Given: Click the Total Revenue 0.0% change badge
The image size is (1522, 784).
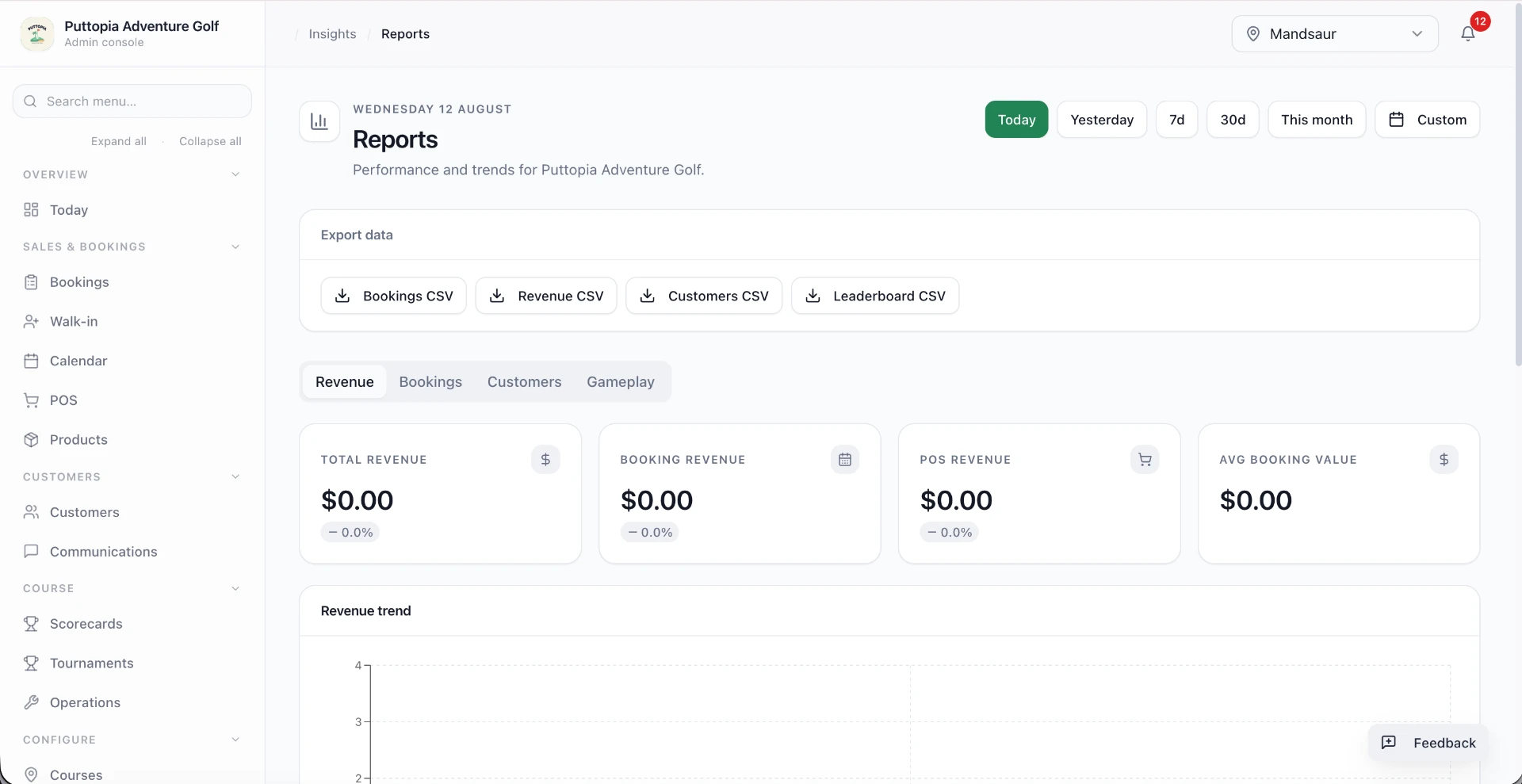Looking at the screenshot, I should point(350,533).
